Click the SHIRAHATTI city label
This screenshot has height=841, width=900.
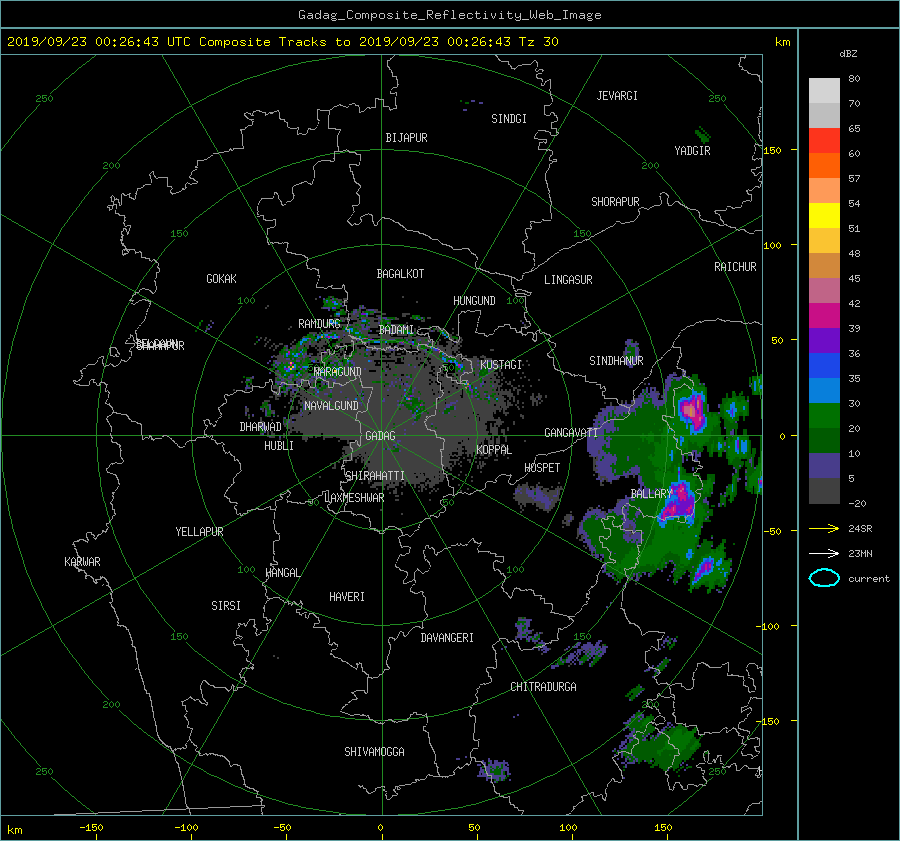[375, 476]
